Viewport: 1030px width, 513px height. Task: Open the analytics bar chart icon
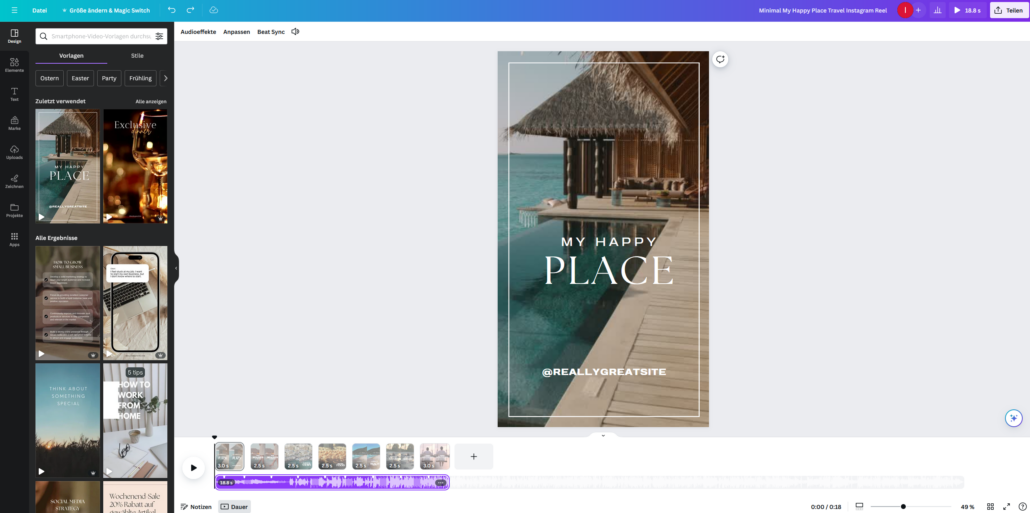(x=937, y=10)
